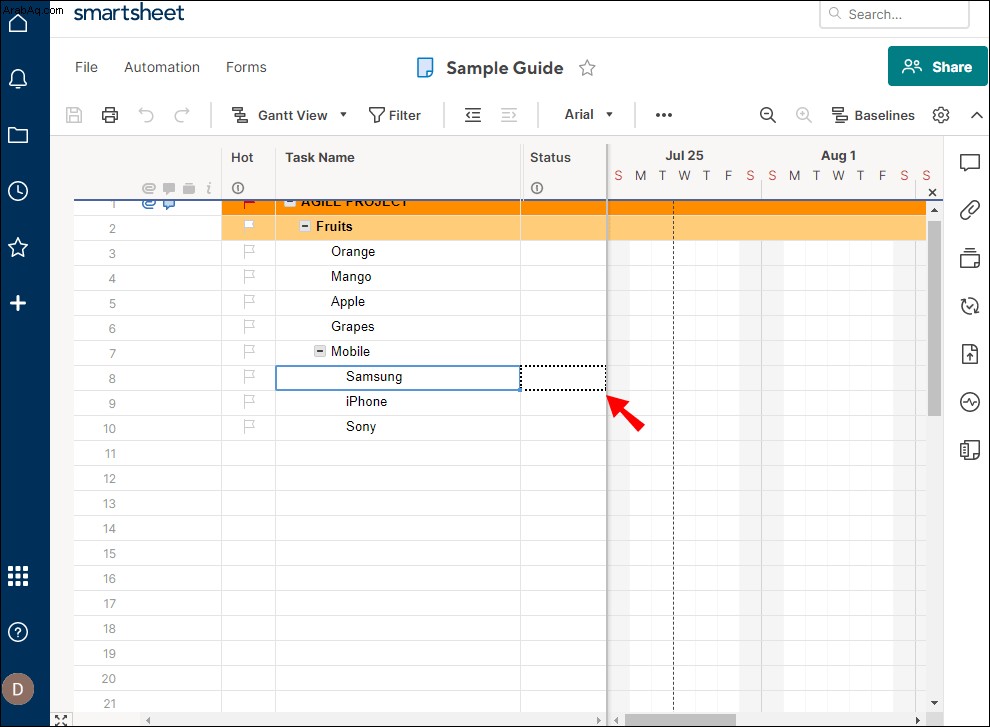Collapse the Fruits group
The image size is (990, 727).
tap(304, 226)
